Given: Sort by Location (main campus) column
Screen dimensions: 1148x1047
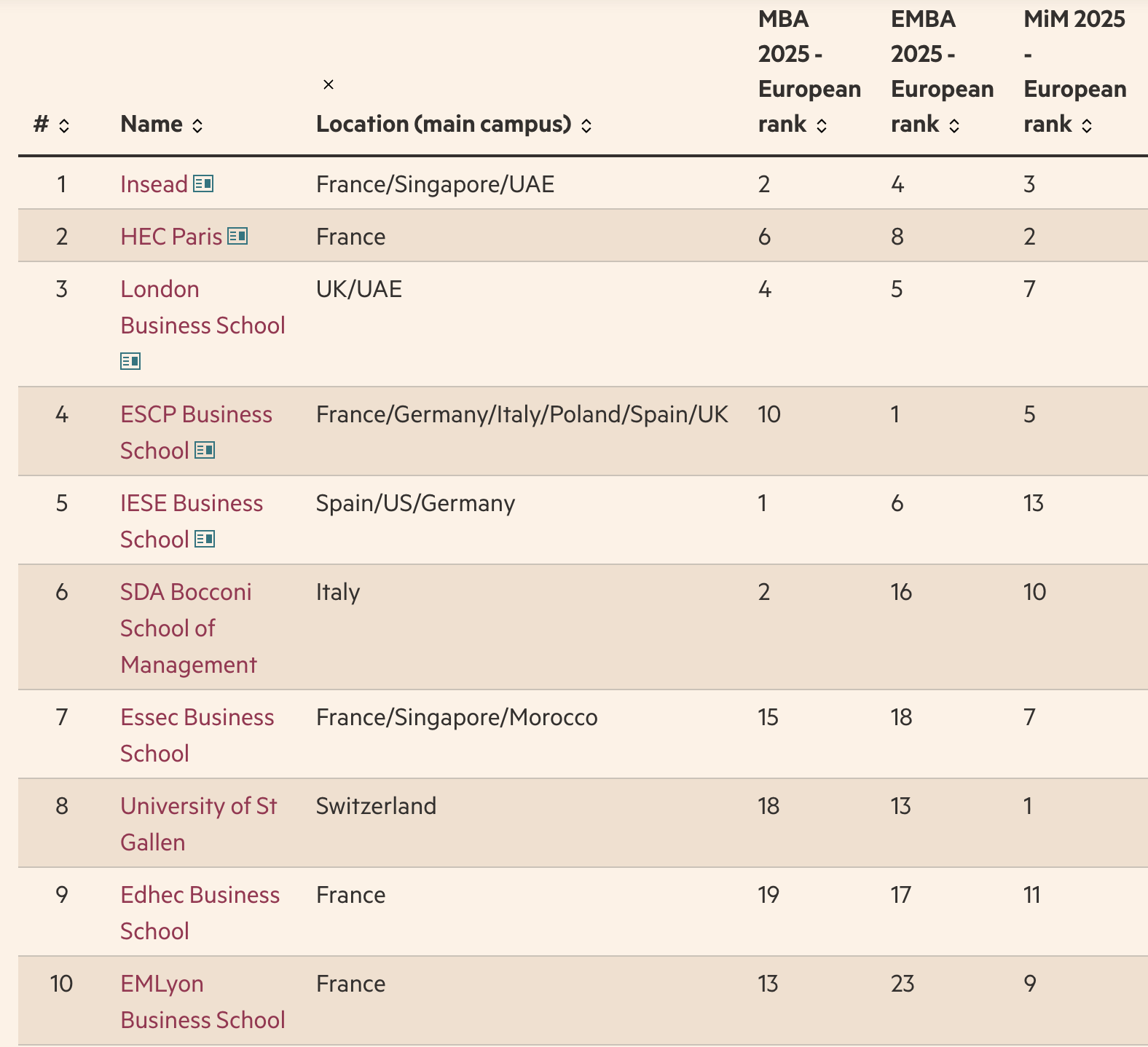Looking at the screenshot, I should tap(586, 125).
